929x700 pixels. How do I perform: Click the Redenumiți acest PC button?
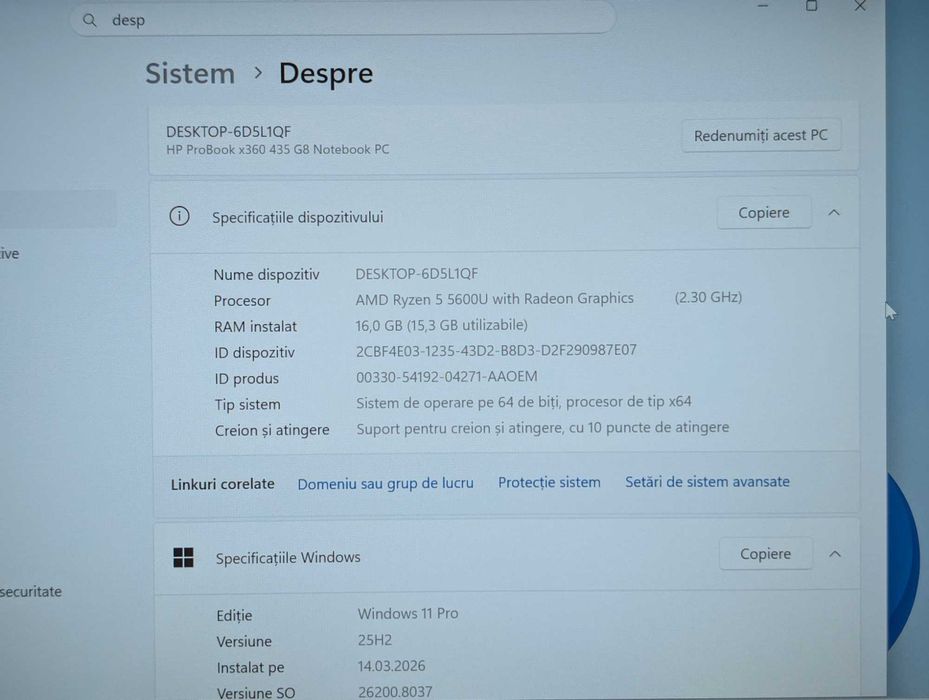coord(761,136)
